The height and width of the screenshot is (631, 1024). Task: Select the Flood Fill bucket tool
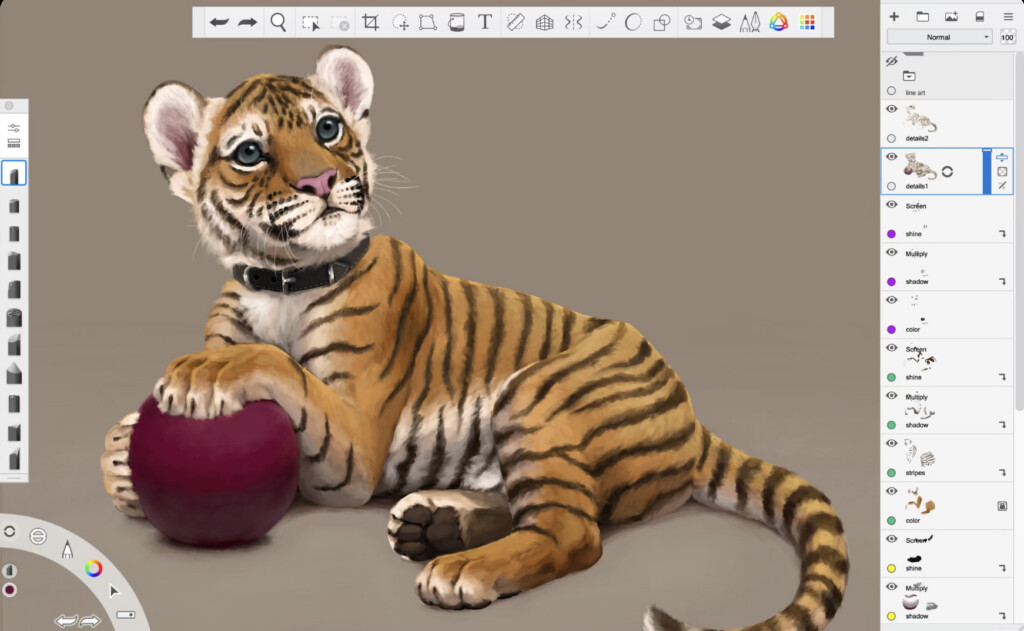tap(456, 23)
